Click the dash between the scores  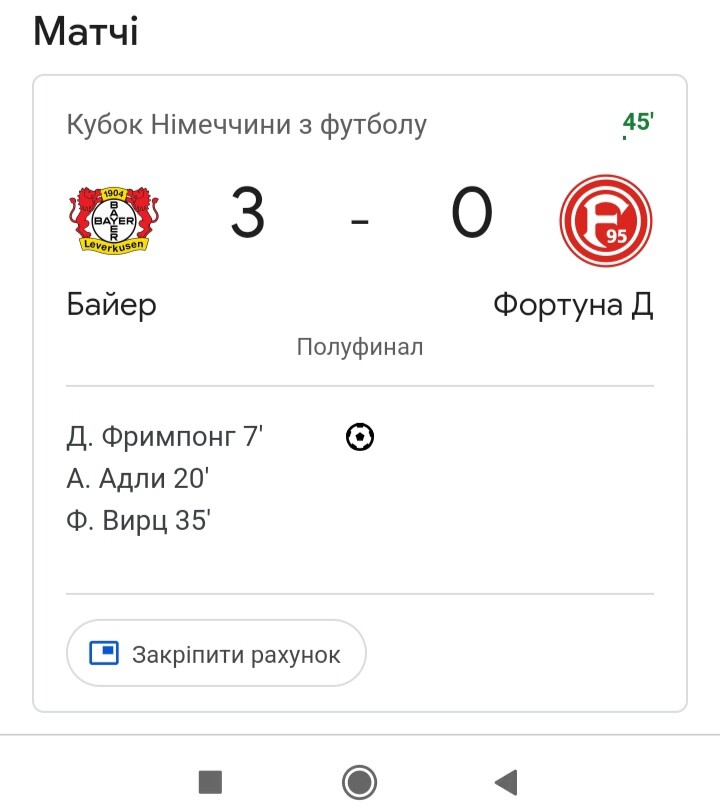tap(360, 222)
